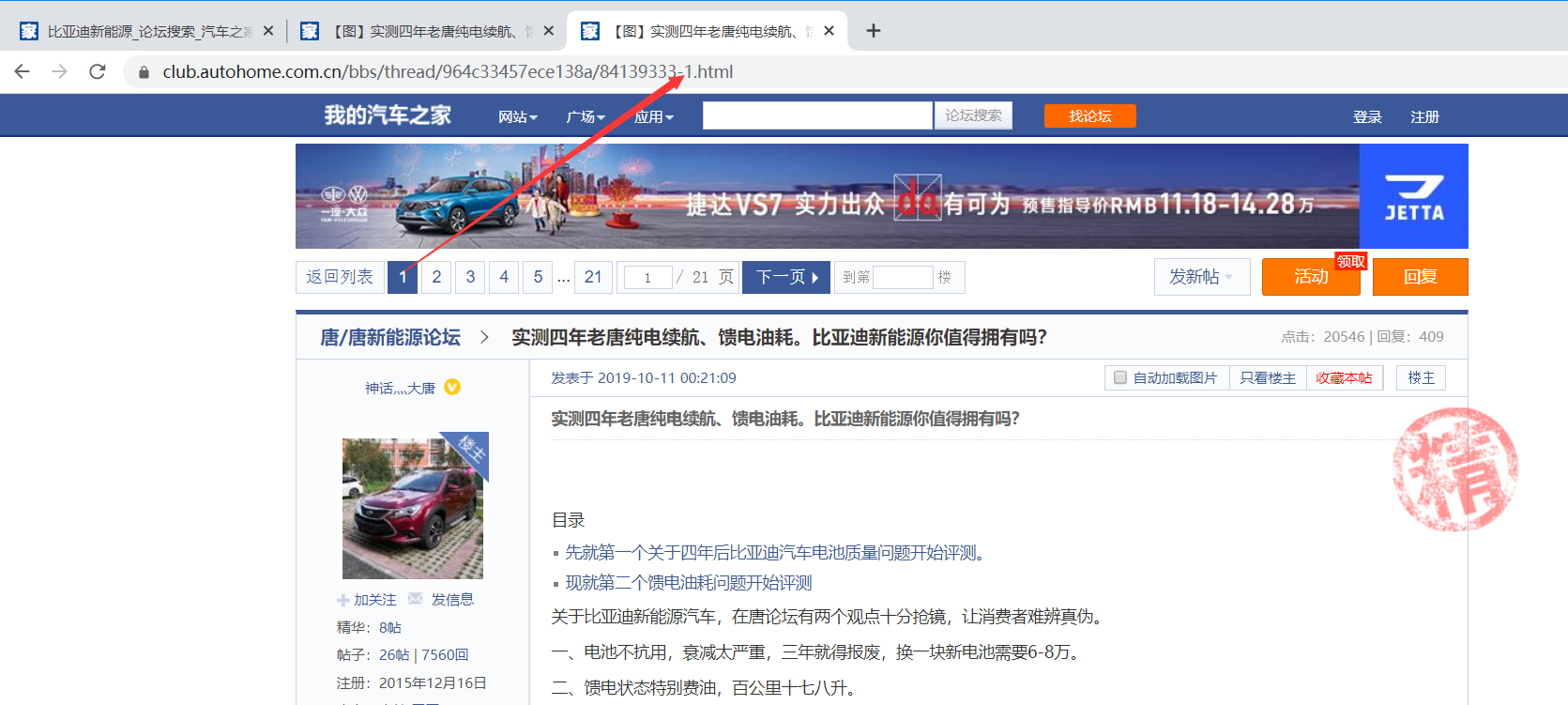Close the middle 实测四年老唐 tab
1568x705 pixels.
click(549, 31)
